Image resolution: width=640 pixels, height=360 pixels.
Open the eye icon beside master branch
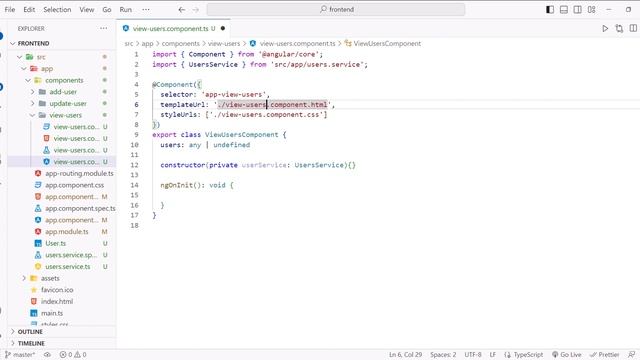pyautogui.click(x=47, y=355)
